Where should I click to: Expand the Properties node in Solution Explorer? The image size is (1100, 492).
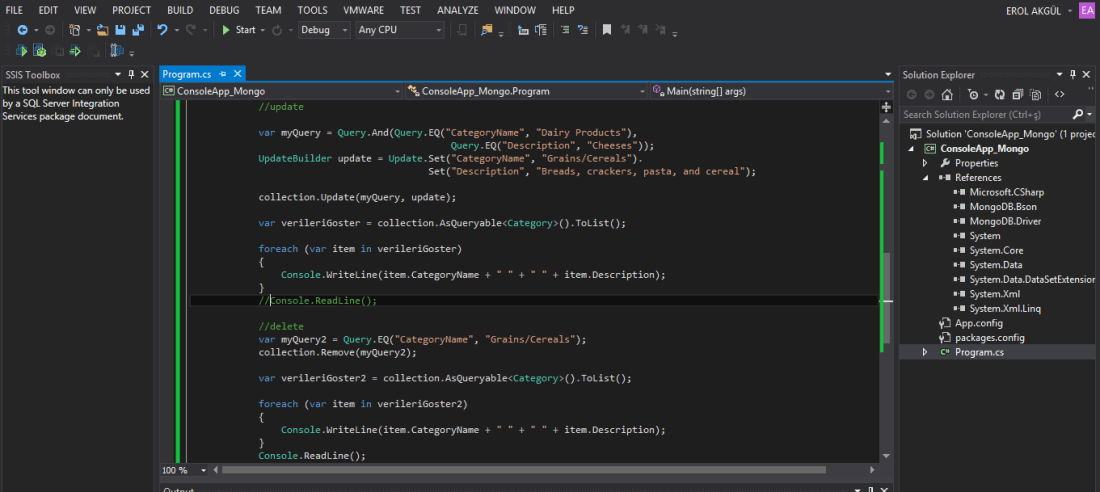[927, 163]
